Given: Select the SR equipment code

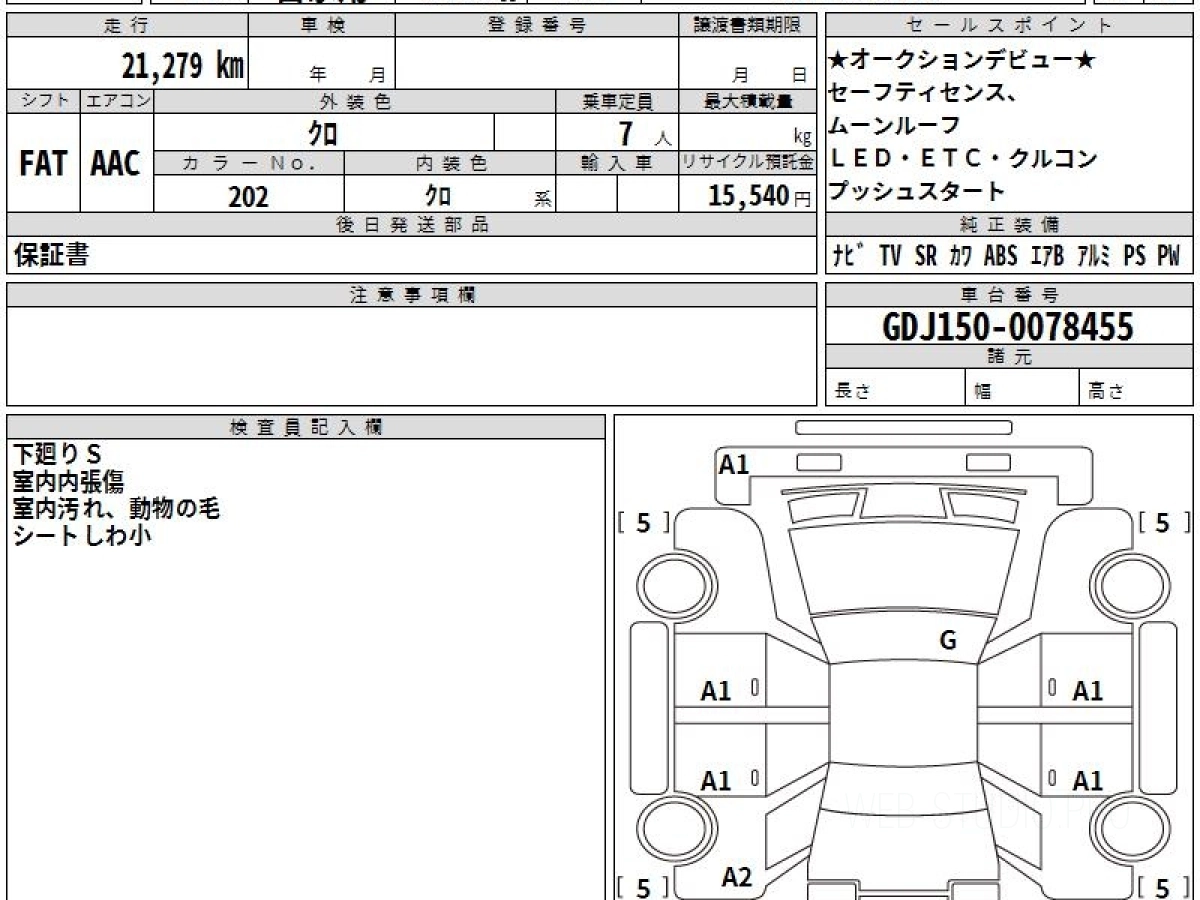Looking at the screenshot, I should click(926, 256).
